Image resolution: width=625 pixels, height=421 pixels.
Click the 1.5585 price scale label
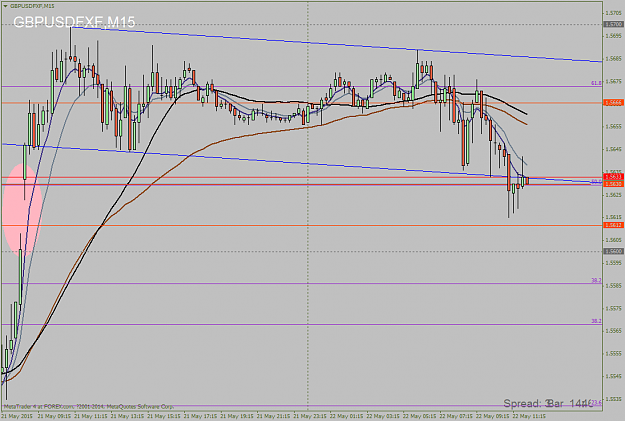coord(614,285)
